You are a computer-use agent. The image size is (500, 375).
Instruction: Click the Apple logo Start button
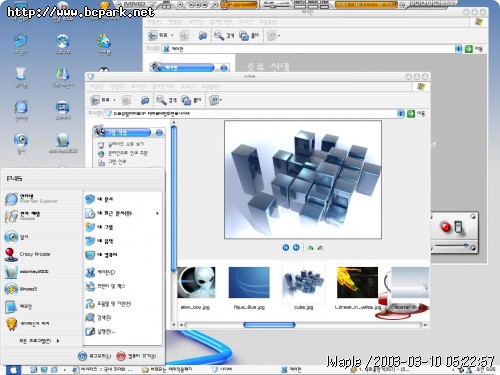[x=13, y=370]
